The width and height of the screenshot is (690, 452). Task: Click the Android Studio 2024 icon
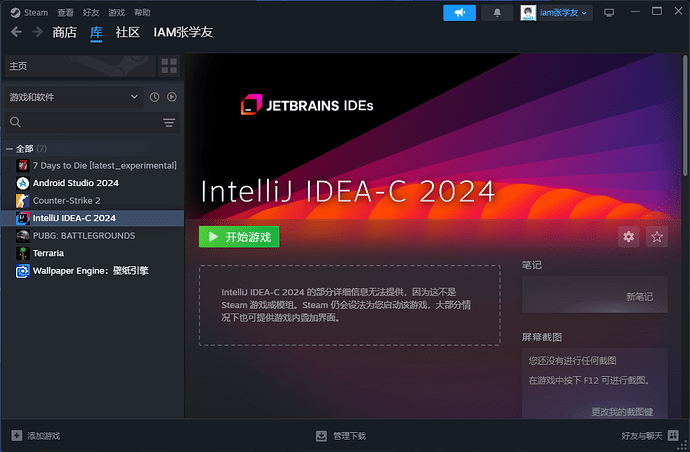pyautogui.click(x=22, y=183)
